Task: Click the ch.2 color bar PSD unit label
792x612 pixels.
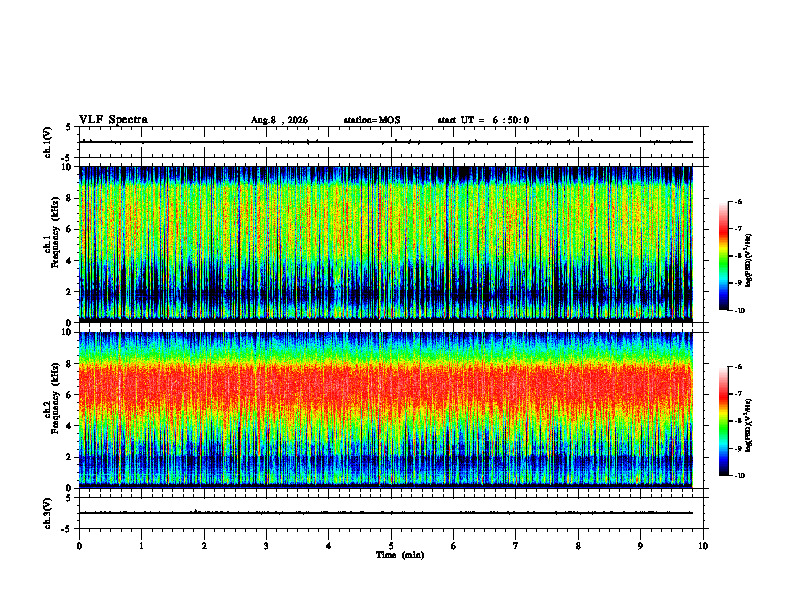Action: (x=749, y=425)
